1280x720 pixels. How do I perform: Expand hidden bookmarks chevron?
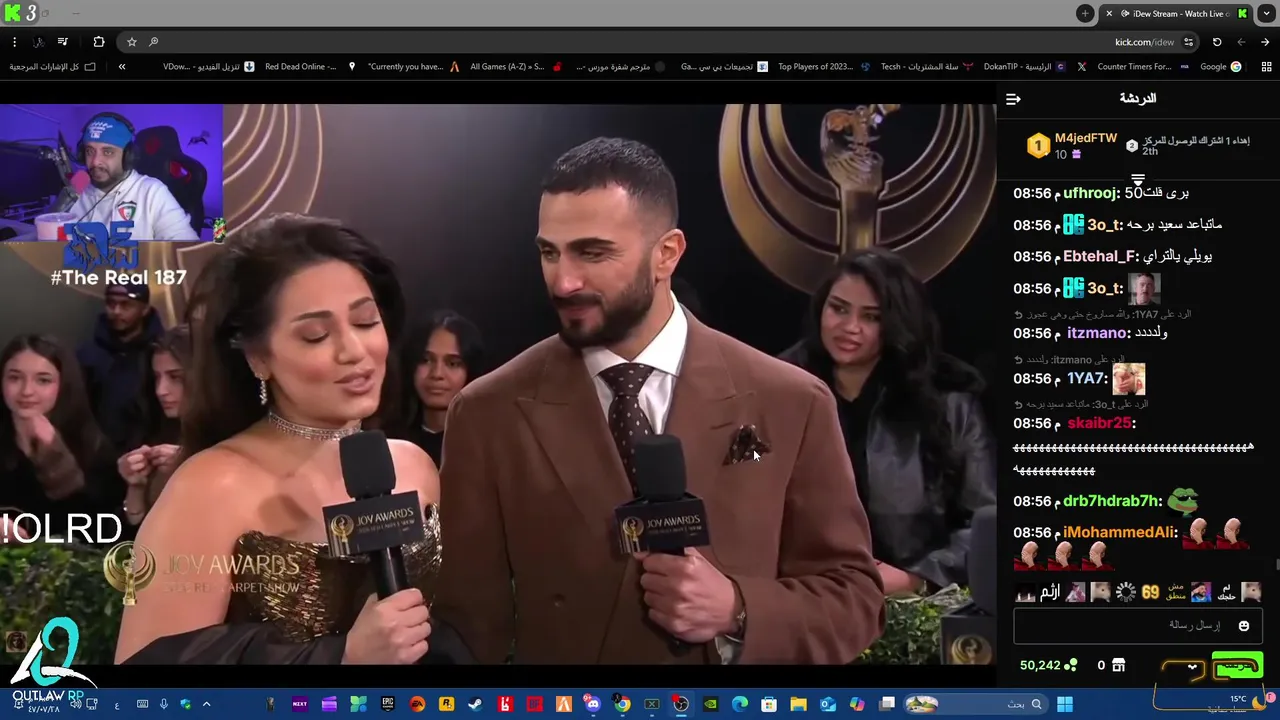point(122,67)
